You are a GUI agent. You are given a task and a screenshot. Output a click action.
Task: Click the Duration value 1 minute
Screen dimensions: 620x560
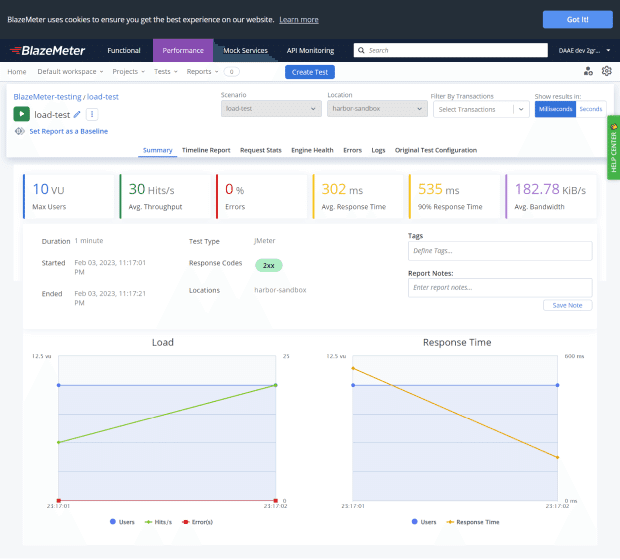tap(89, 241)
